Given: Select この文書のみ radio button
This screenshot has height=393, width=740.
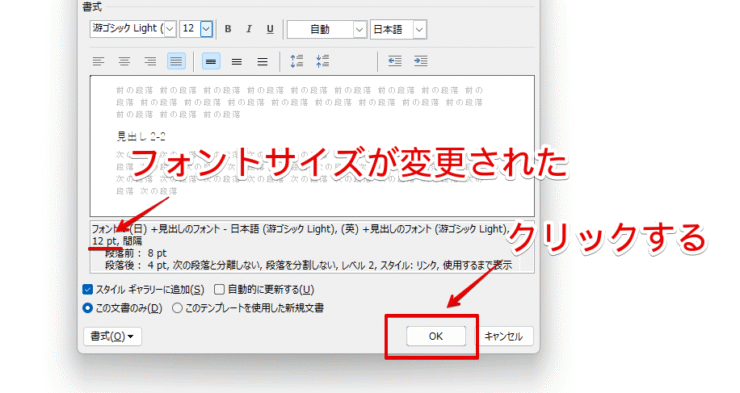Looking at the screenshot, I should click(x=88, y=308).
